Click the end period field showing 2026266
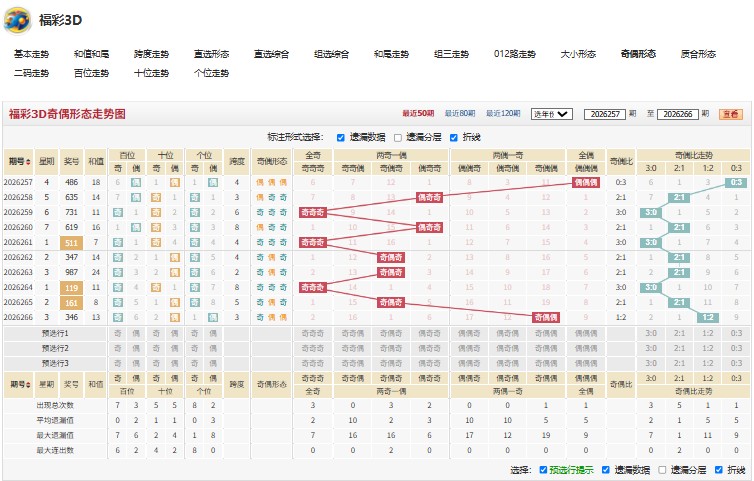The height and width of the screenshot is (481, 754). [678, 114]
